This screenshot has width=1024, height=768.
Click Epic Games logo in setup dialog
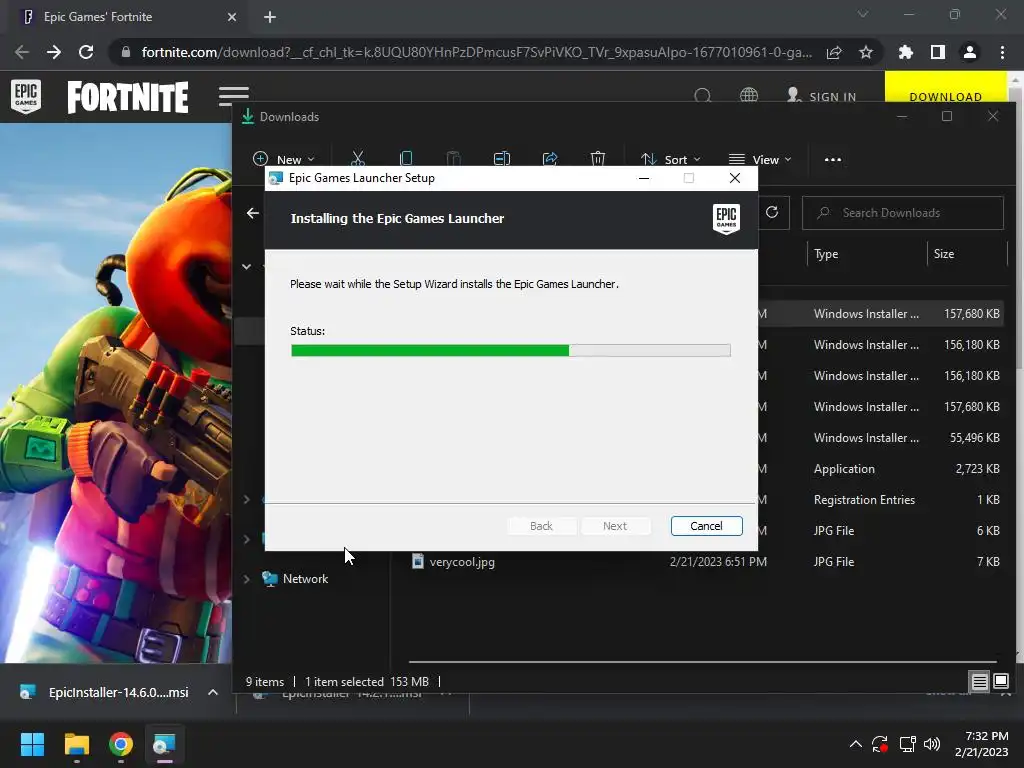pos(726,219)
